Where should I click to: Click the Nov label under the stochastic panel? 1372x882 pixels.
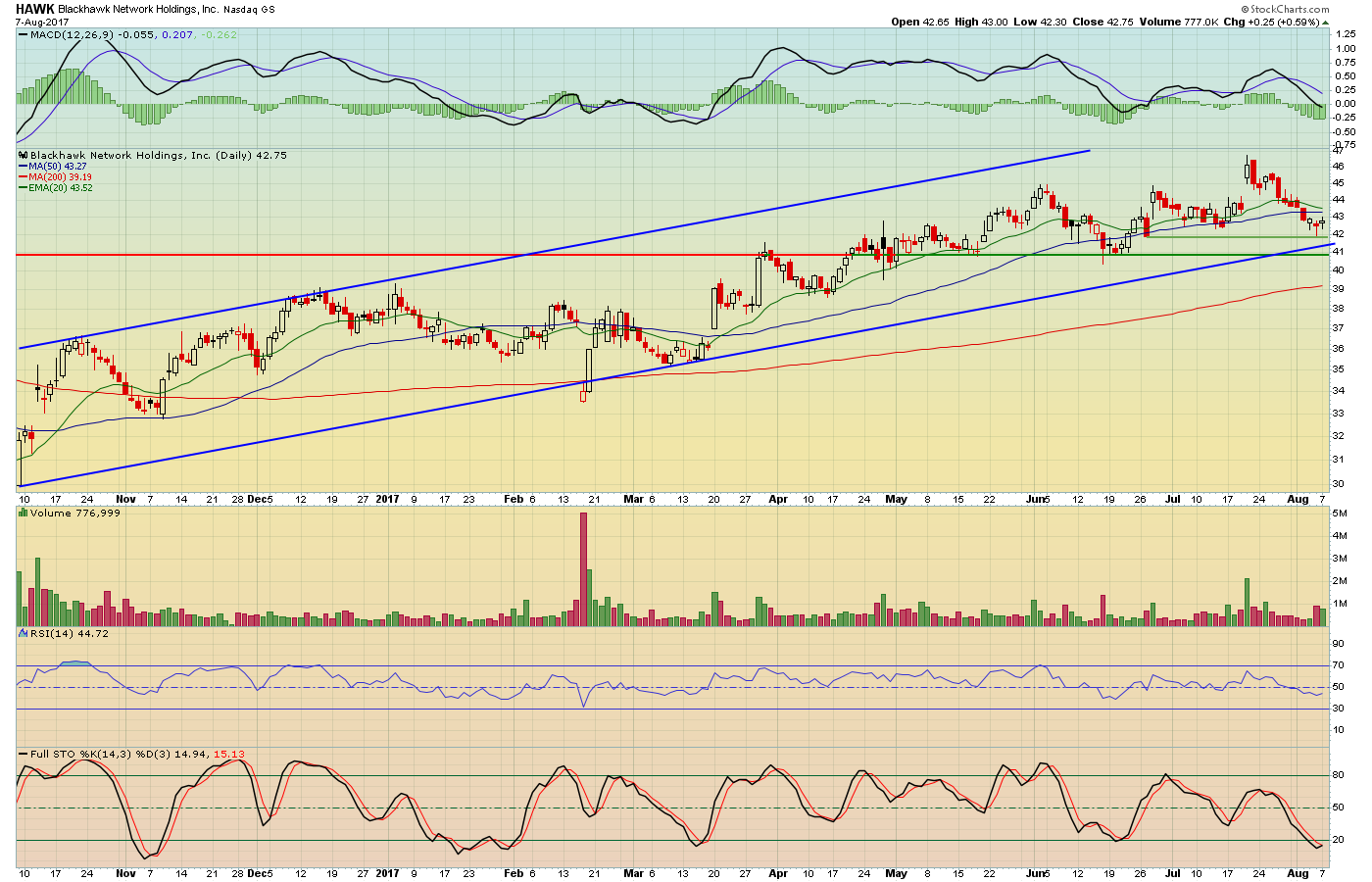(125, 872)
